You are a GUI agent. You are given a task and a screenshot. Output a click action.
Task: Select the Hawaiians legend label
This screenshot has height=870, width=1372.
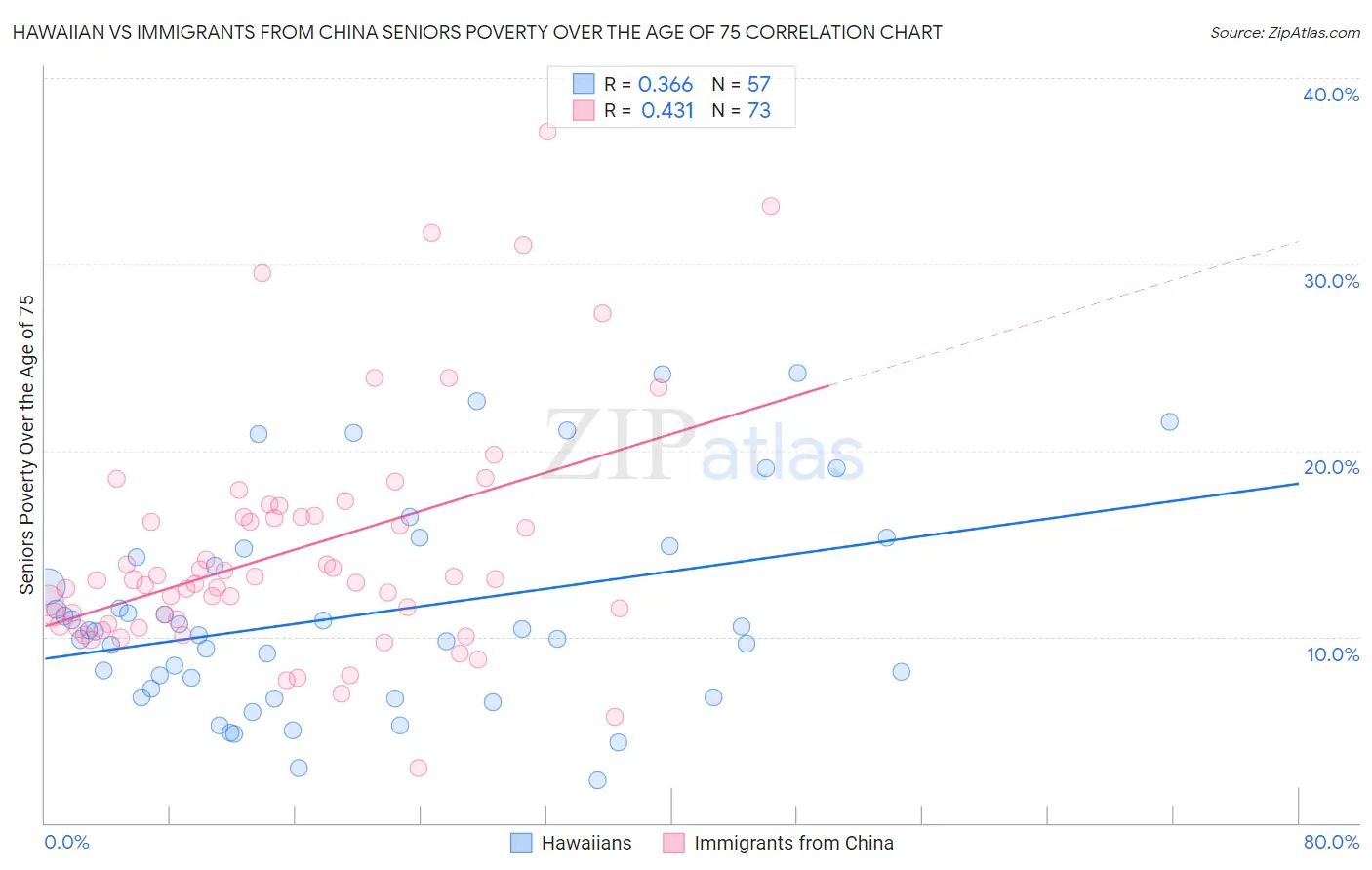586,843
